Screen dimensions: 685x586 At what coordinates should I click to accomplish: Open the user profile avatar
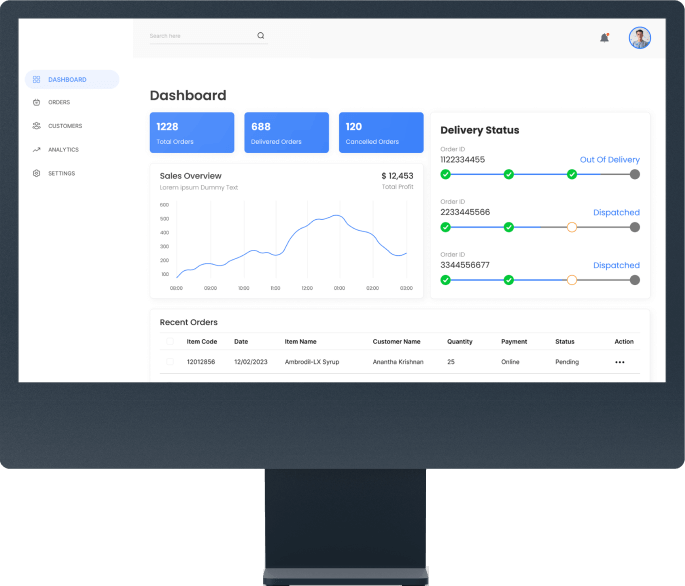(640, 38)
